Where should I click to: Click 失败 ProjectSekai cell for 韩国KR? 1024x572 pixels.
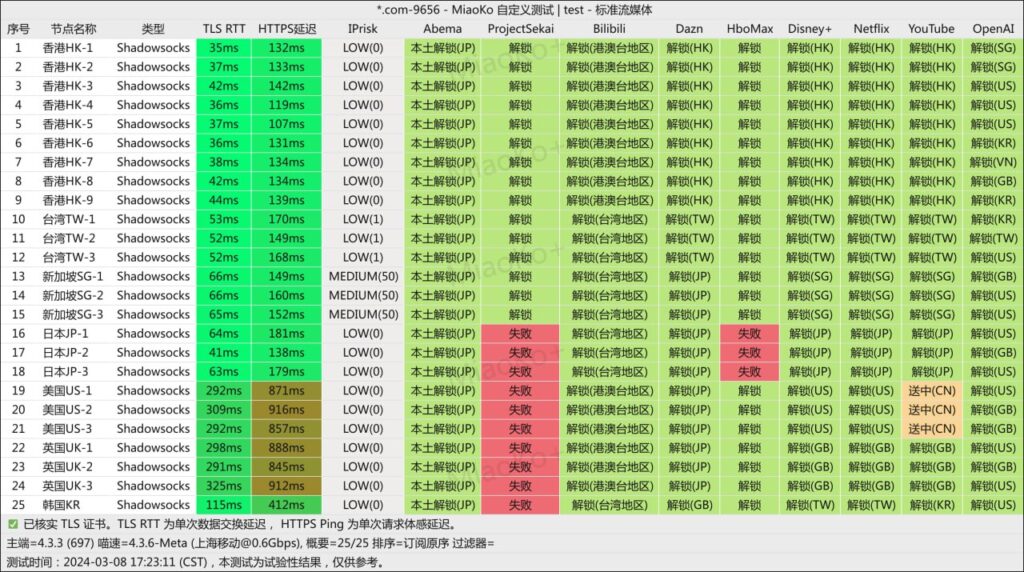tap(520, 505)
